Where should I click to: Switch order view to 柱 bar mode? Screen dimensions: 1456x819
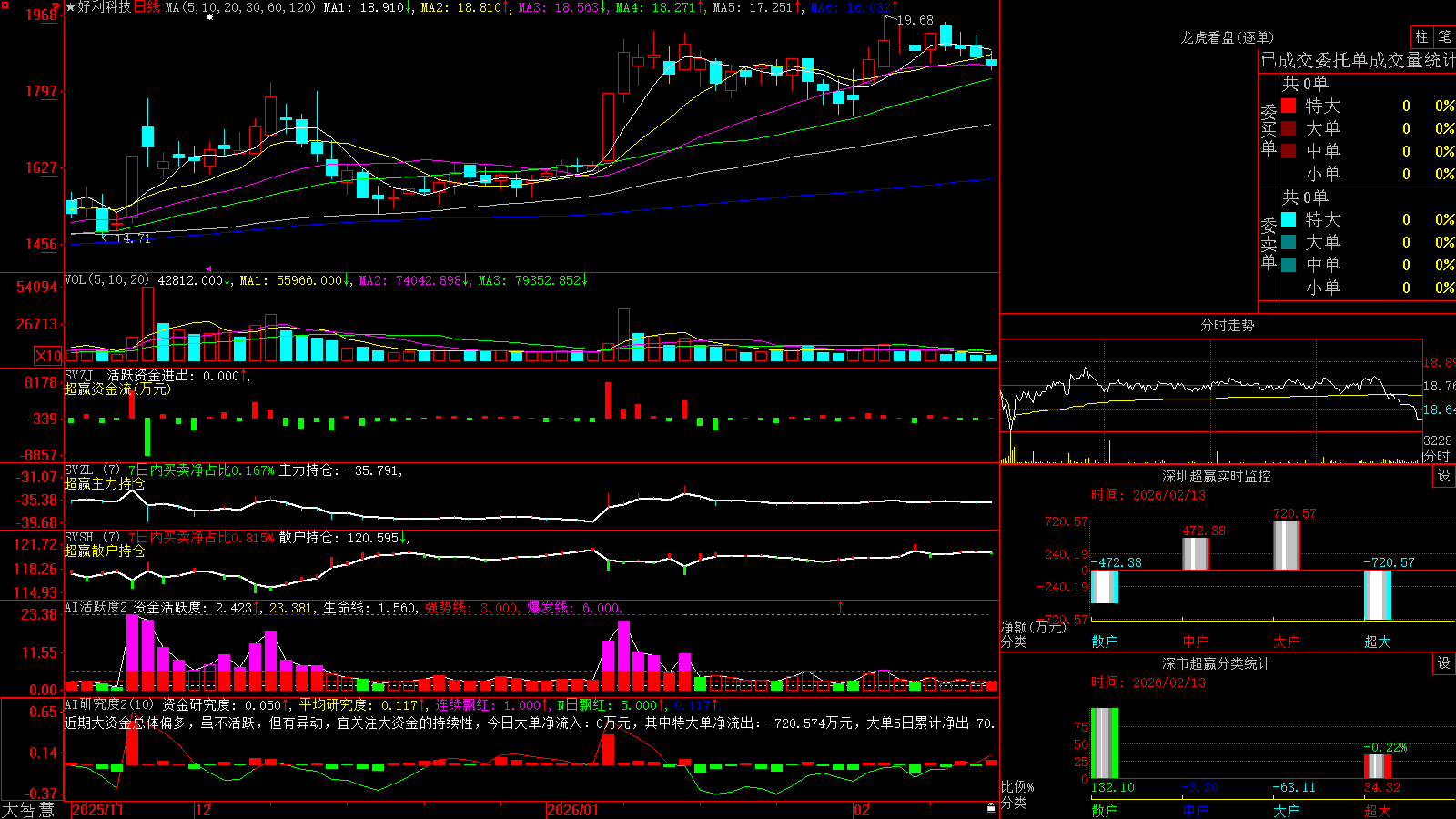click(x=1421, y=37)
